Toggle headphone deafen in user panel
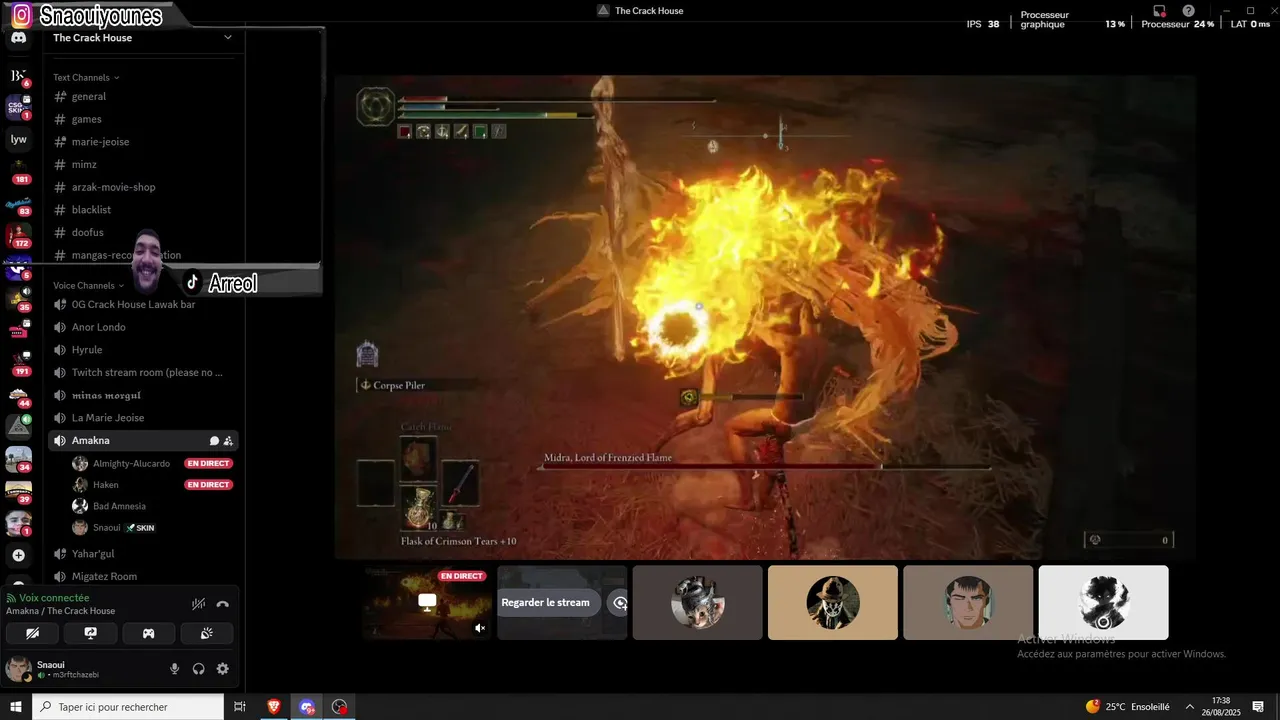The image size is (1280, 720). coord(198,669)
